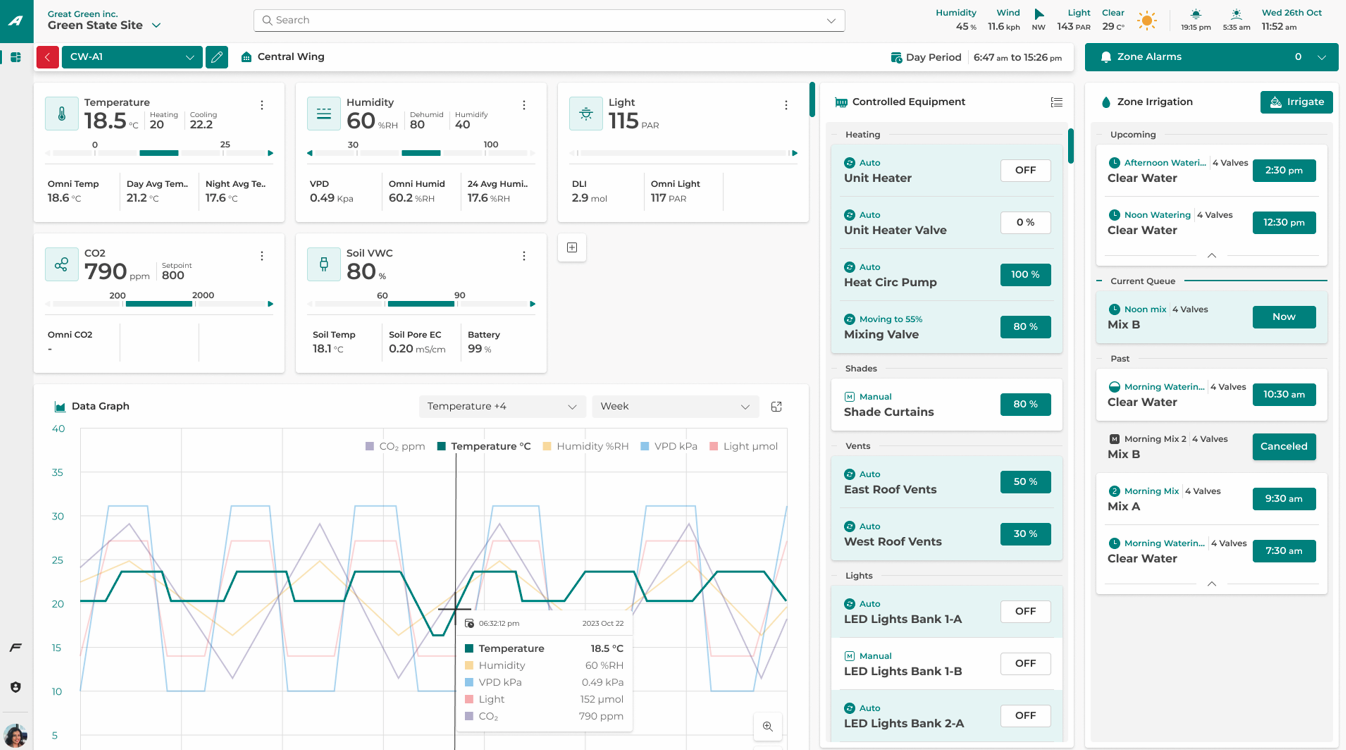Open the dashboard grid icon in sidebar

(16, 58)
